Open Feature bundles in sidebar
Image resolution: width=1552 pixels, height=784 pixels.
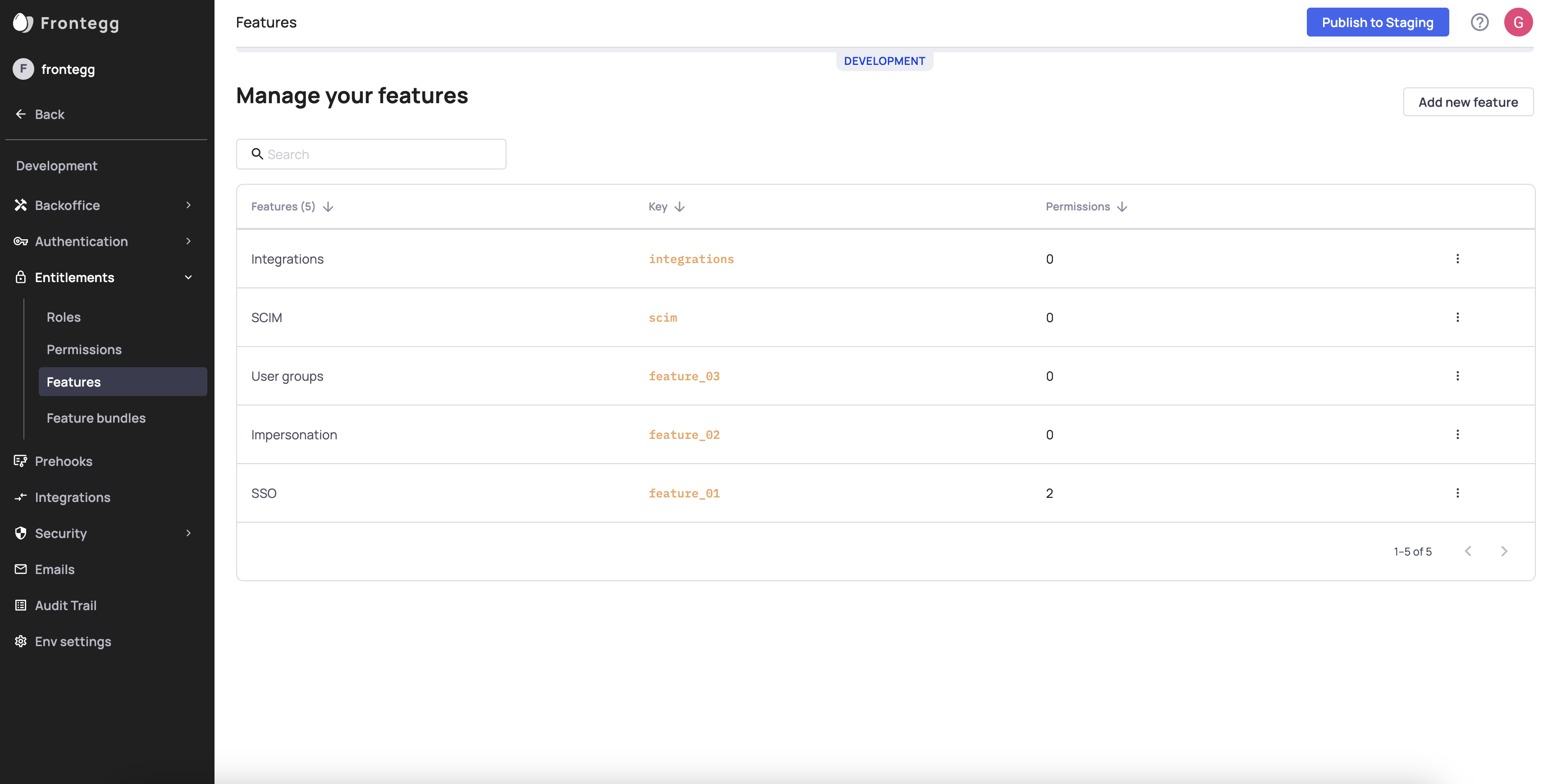coord(96,418)
